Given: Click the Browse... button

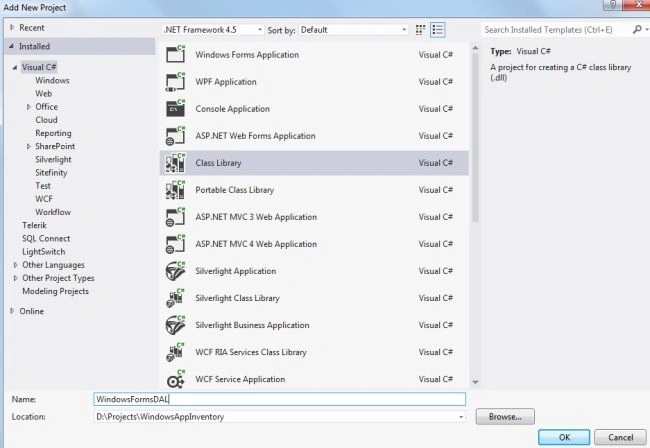Looking at the screenshot, I should 505,417.
